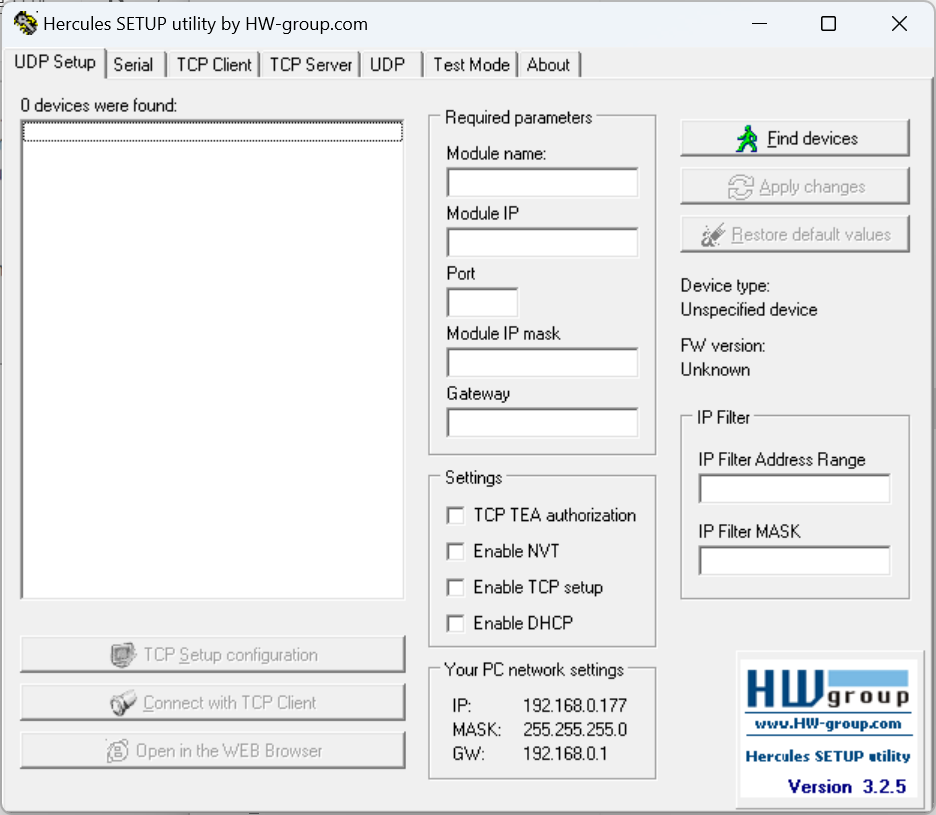Click the Apply changes button

point(795,186)
